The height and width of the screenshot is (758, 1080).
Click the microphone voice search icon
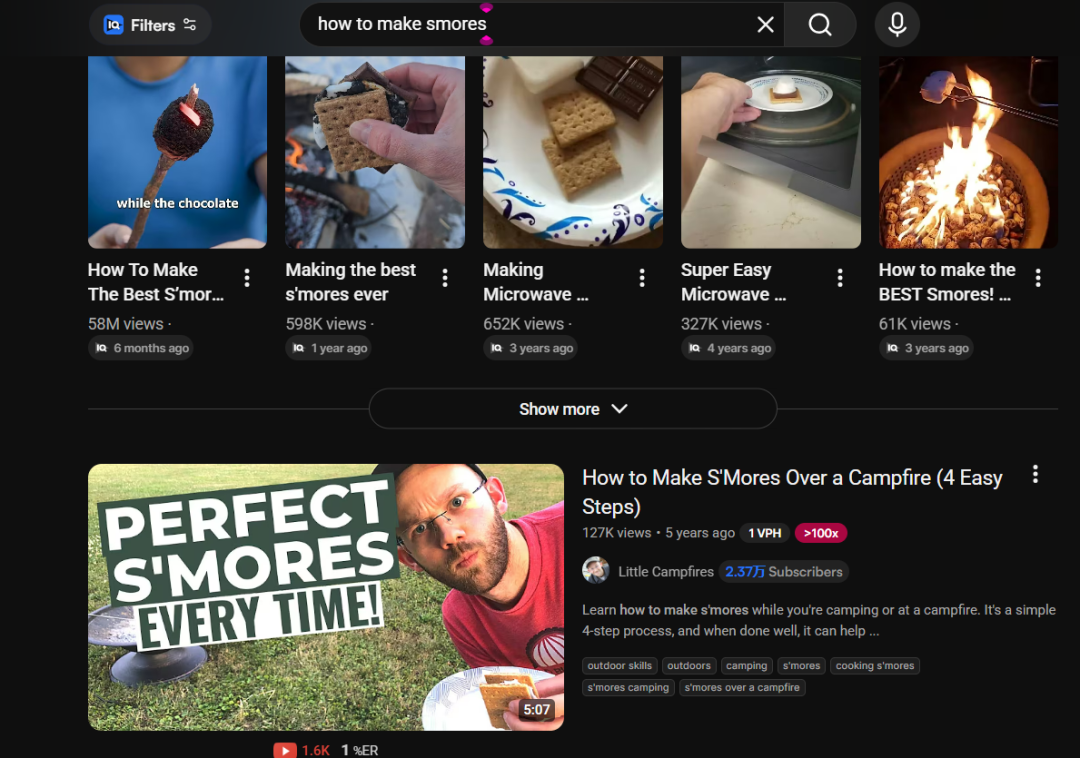(897, 25)
